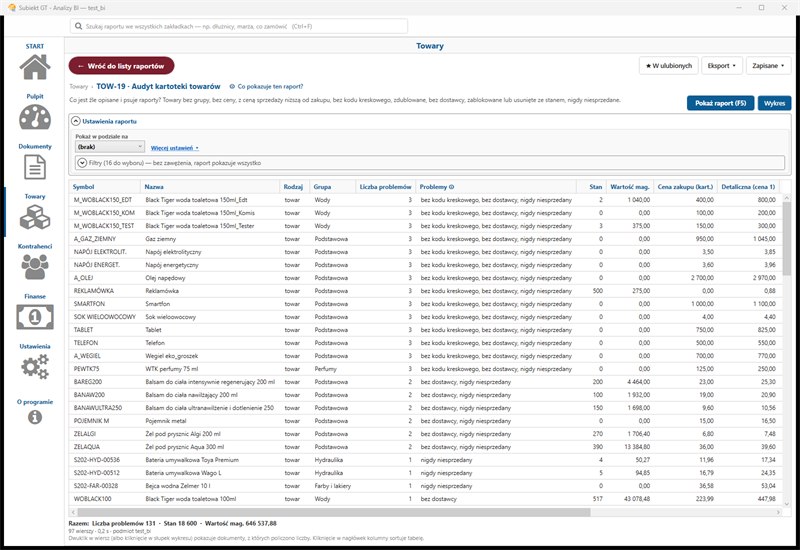Sort by Symbol column header
The width and height of the screenshot is (800, 550).
105,187
